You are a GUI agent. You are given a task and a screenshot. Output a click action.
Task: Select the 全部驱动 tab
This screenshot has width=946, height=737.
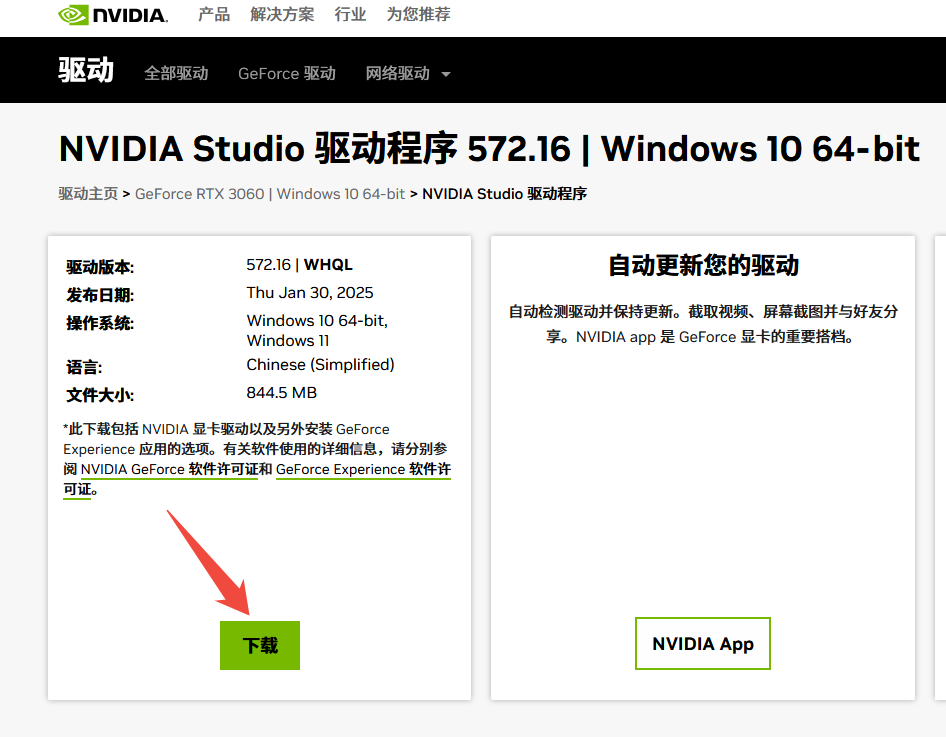pyautogui.click(x=176, y=74)
